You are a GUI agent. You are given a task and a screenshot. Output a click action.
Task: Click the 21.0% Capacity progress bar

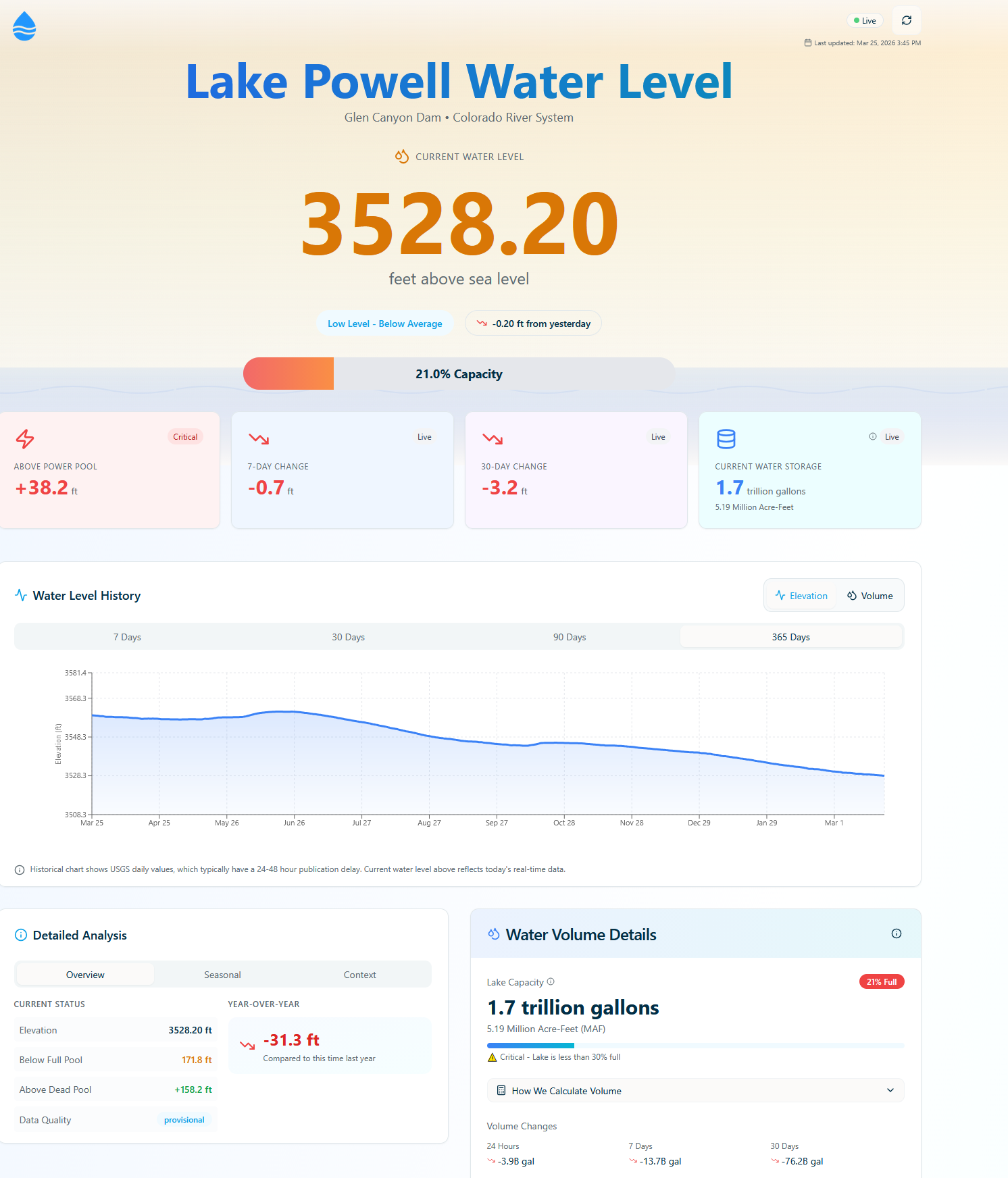[x=459, y=374]
